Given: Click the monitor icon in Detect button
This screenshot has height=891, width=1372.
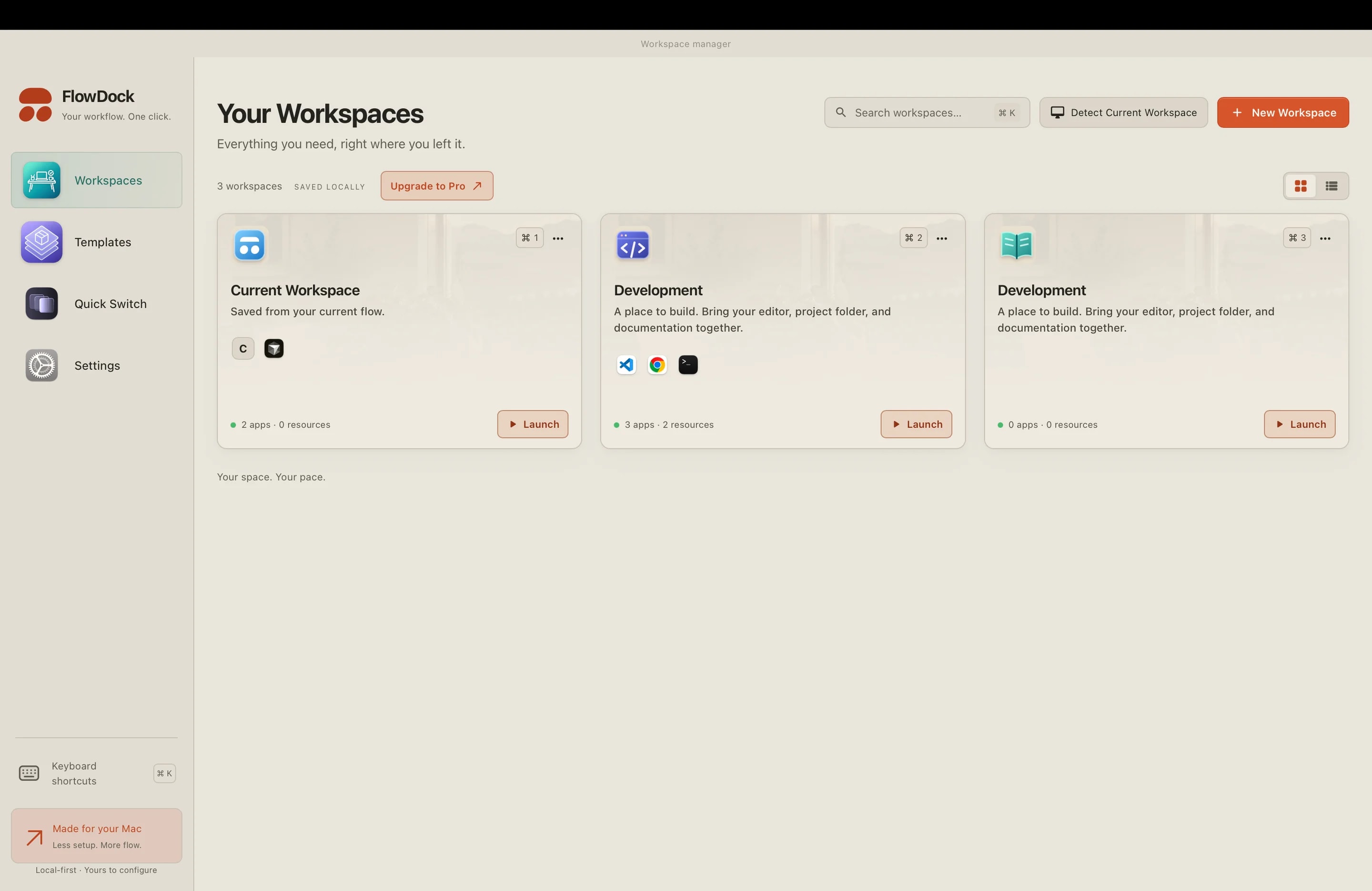Looking at the screenshot, I should tap(1057, 112).
